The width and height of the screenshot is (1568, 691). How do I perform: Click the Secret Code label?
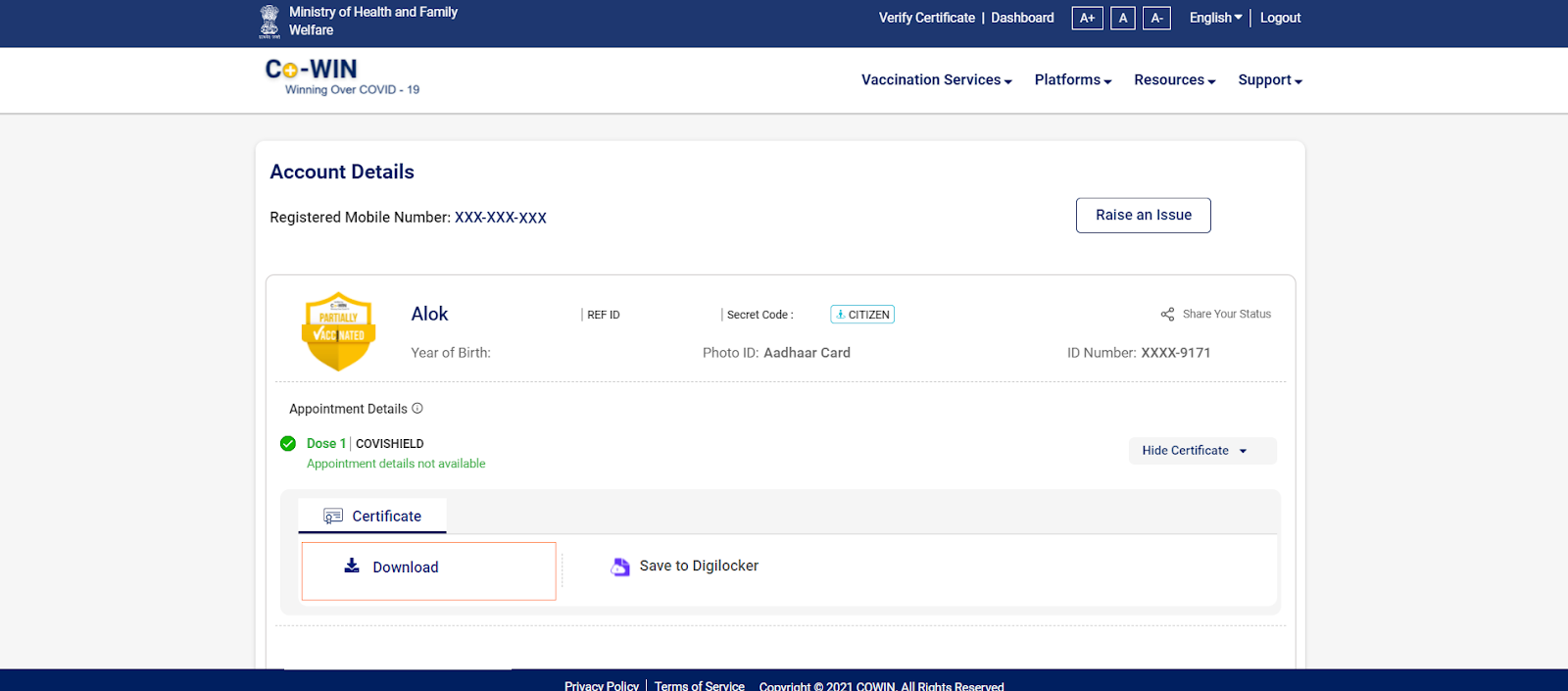[x=760, y=315]
